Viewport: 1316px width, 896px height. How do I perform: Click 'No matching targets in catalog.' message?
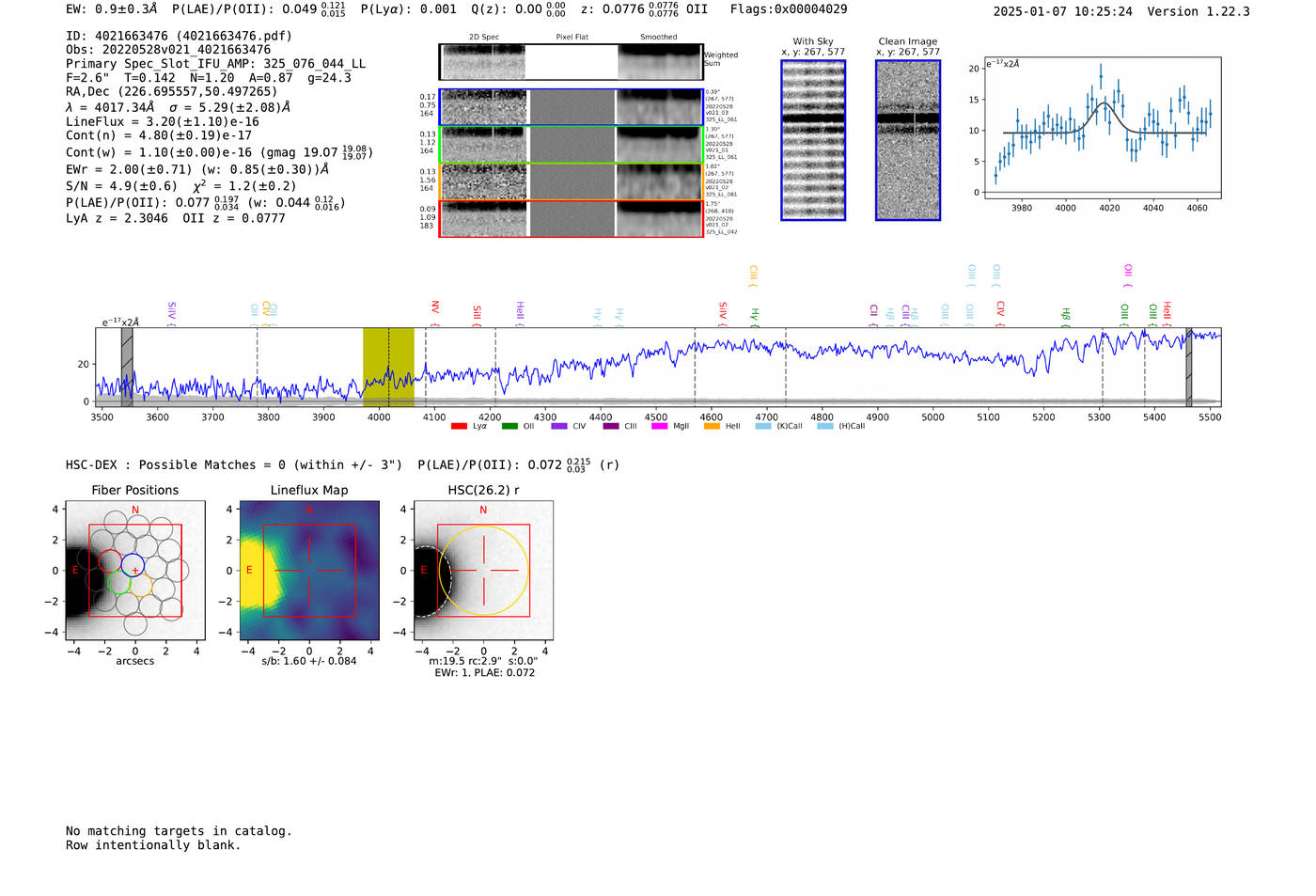179,831
